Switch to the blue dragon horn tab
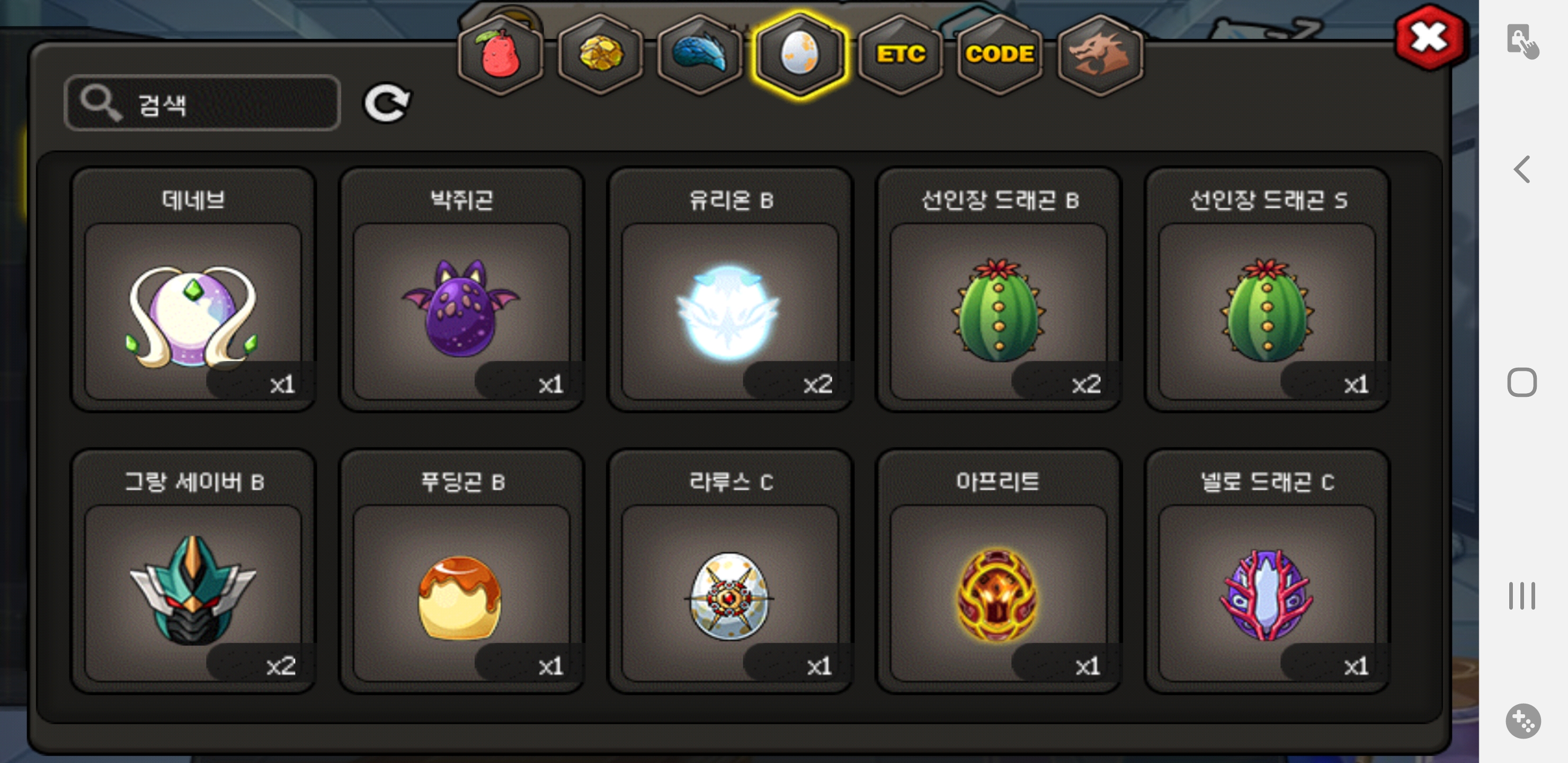The width and height of the screenshot is (1568, 763). [700, 55]
